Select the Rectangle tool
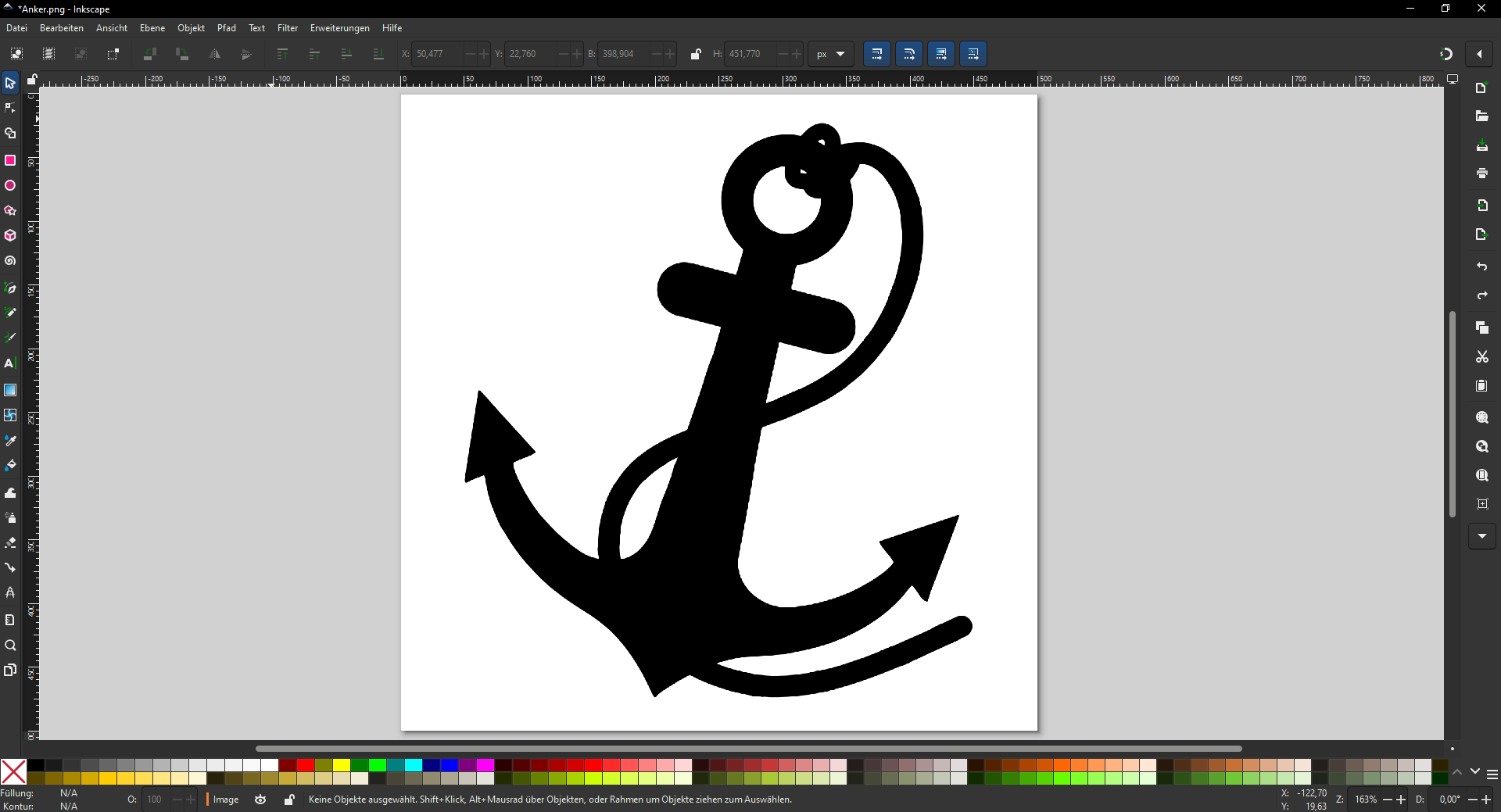Screen dimensions: 1501x812 10,160
